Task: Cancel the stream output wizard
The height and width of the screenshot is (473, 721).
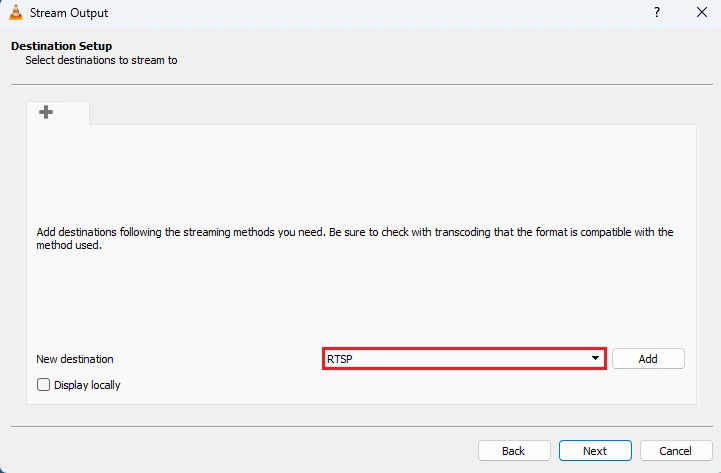Action: pos(675,451)
